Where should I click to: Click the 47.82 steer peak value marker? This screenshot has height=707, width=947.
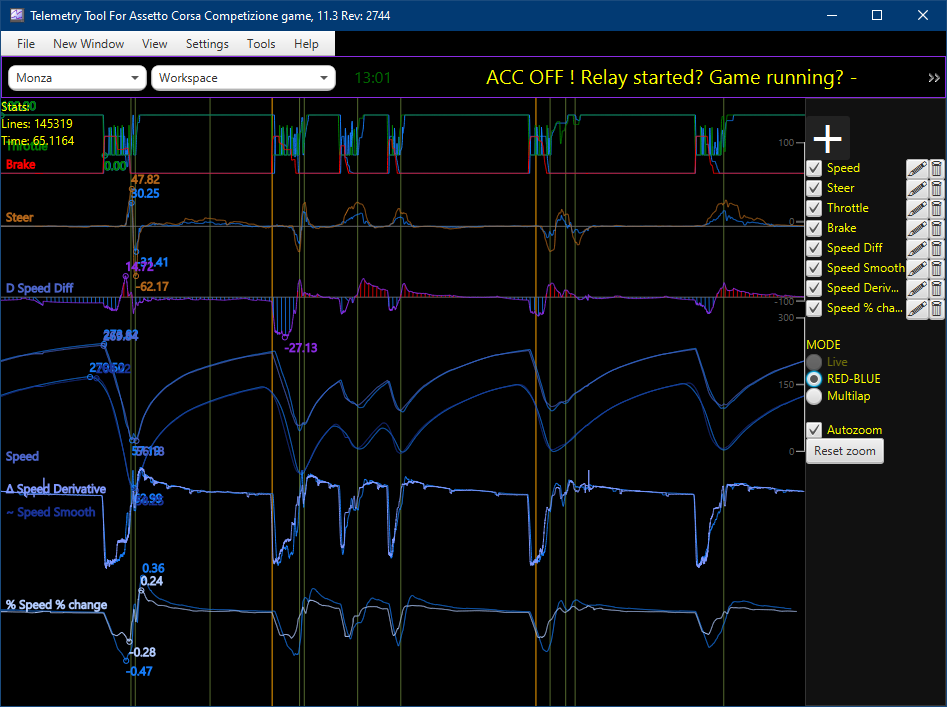point(145,179)
